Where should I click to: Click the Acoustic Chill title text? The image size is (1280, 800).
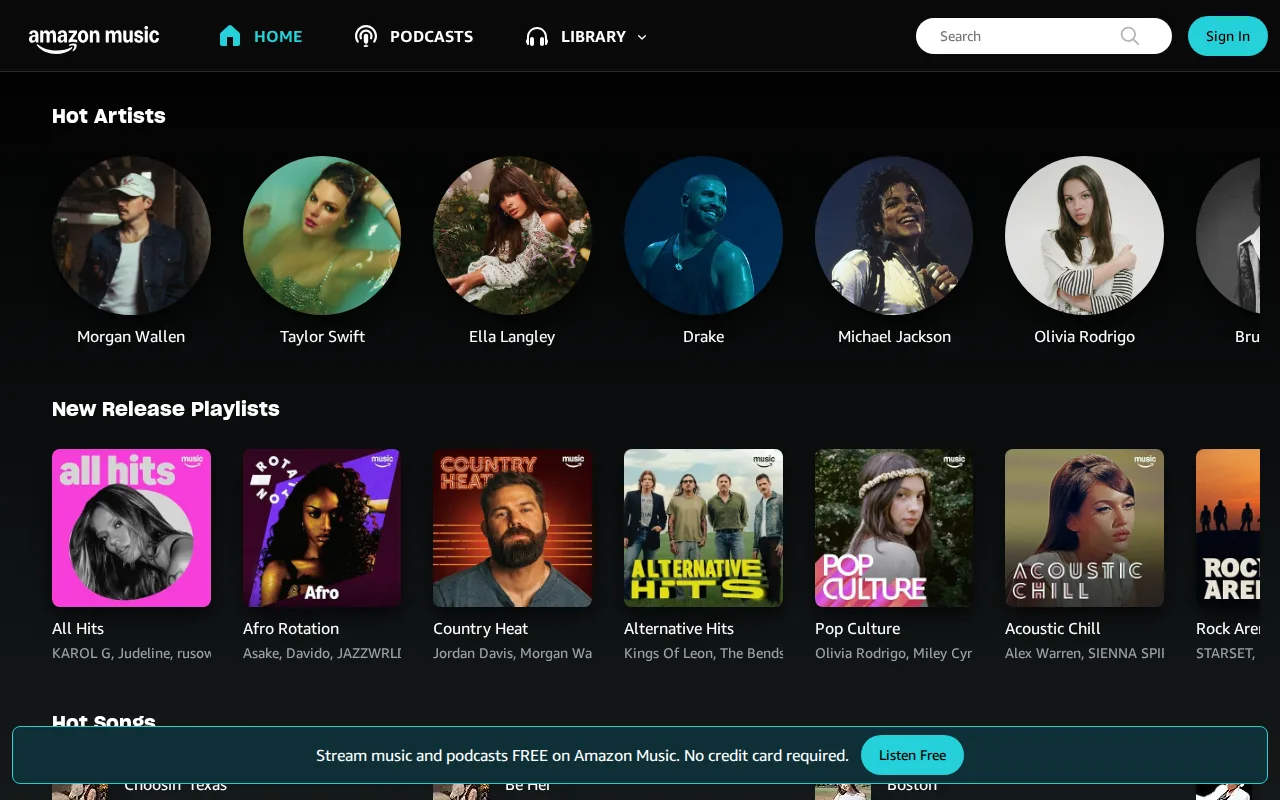pos(1052,628)
